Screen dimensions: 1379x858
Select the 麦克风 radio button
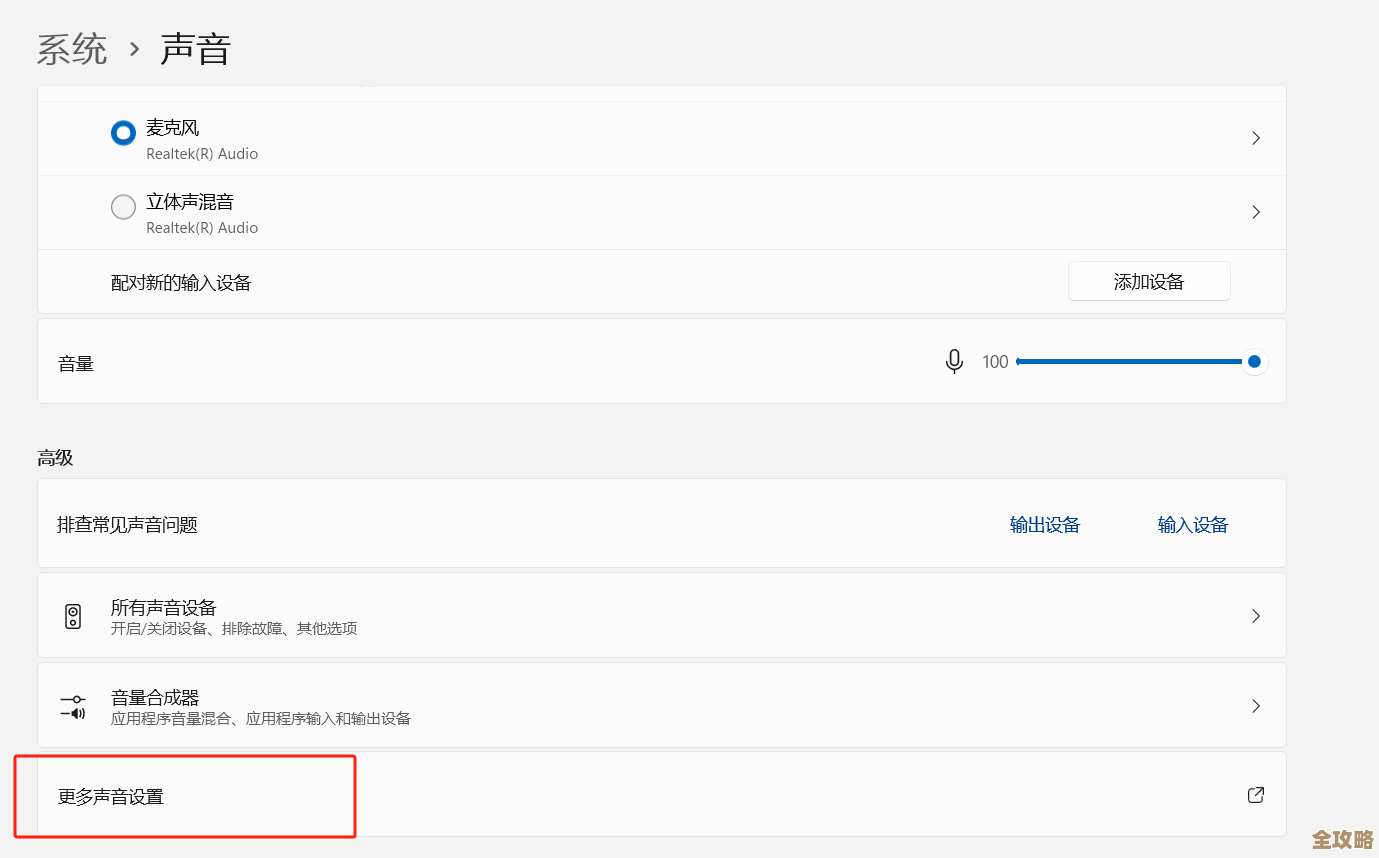pyautogui.click(x=123, y=134)
